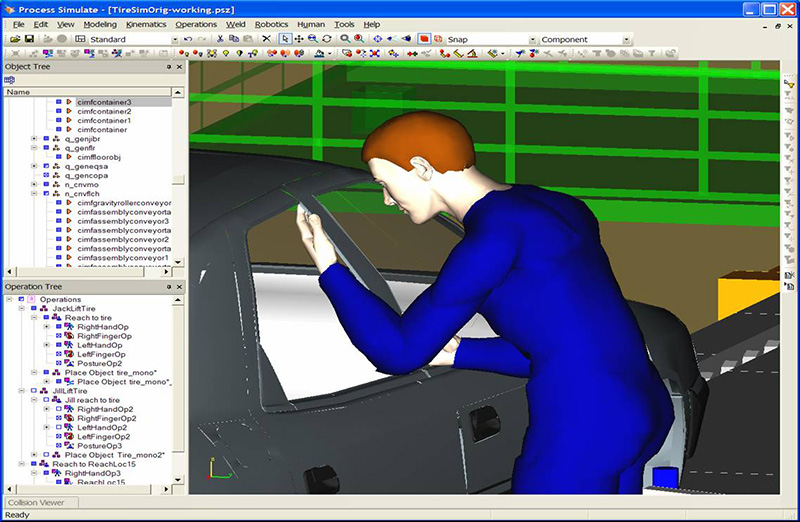This screenshot has width=800, height=522.
Task: Open the Kinematics menu
Action: point(145,23)
